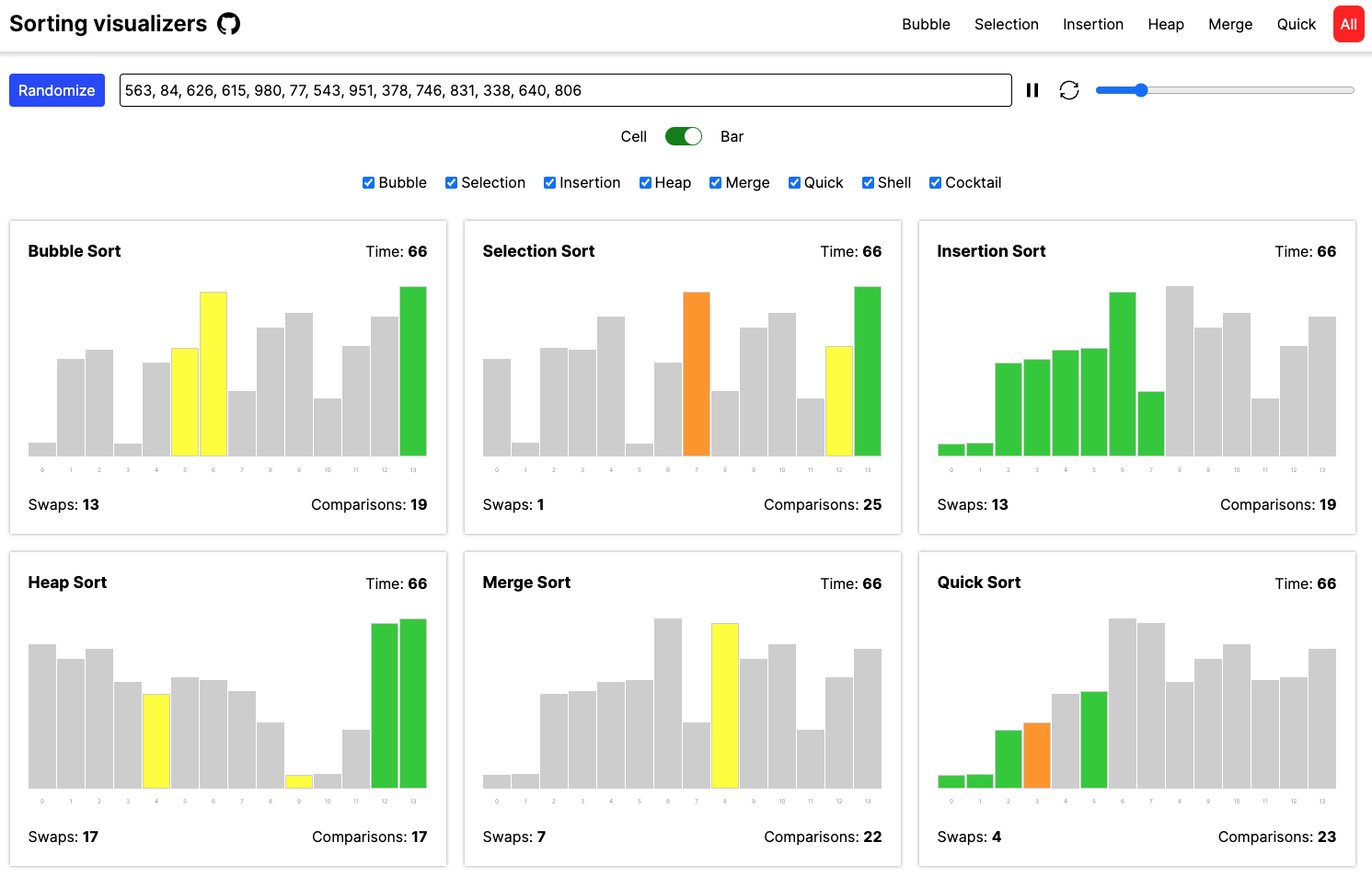
Task: Click the Sorting visualizers title
Action: click(x=109, y=24)
